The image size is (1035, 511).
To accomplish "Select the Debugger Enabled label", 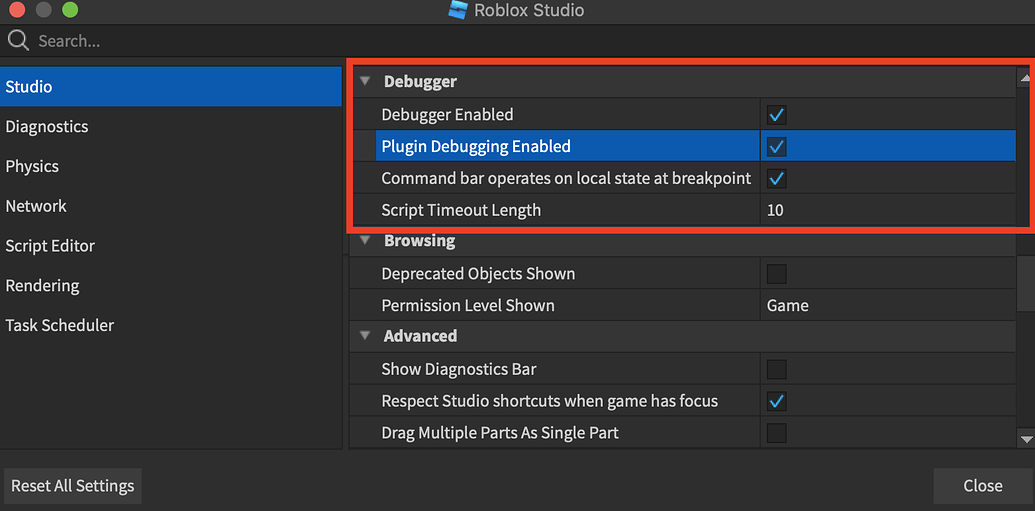I will [x=447, y=115].
